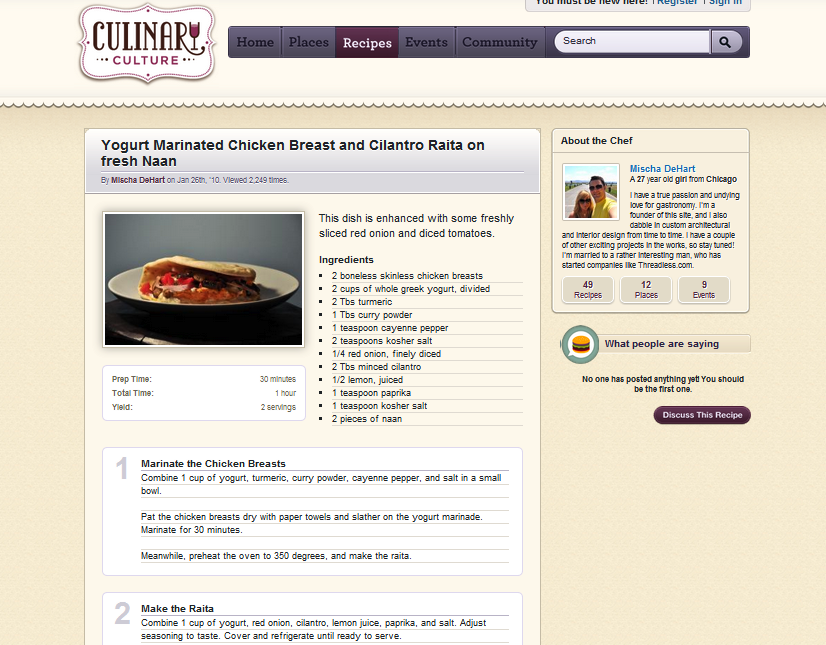View the chef's 49 Recipes
This screenshot has width=826, height=645.
[588, 290]
